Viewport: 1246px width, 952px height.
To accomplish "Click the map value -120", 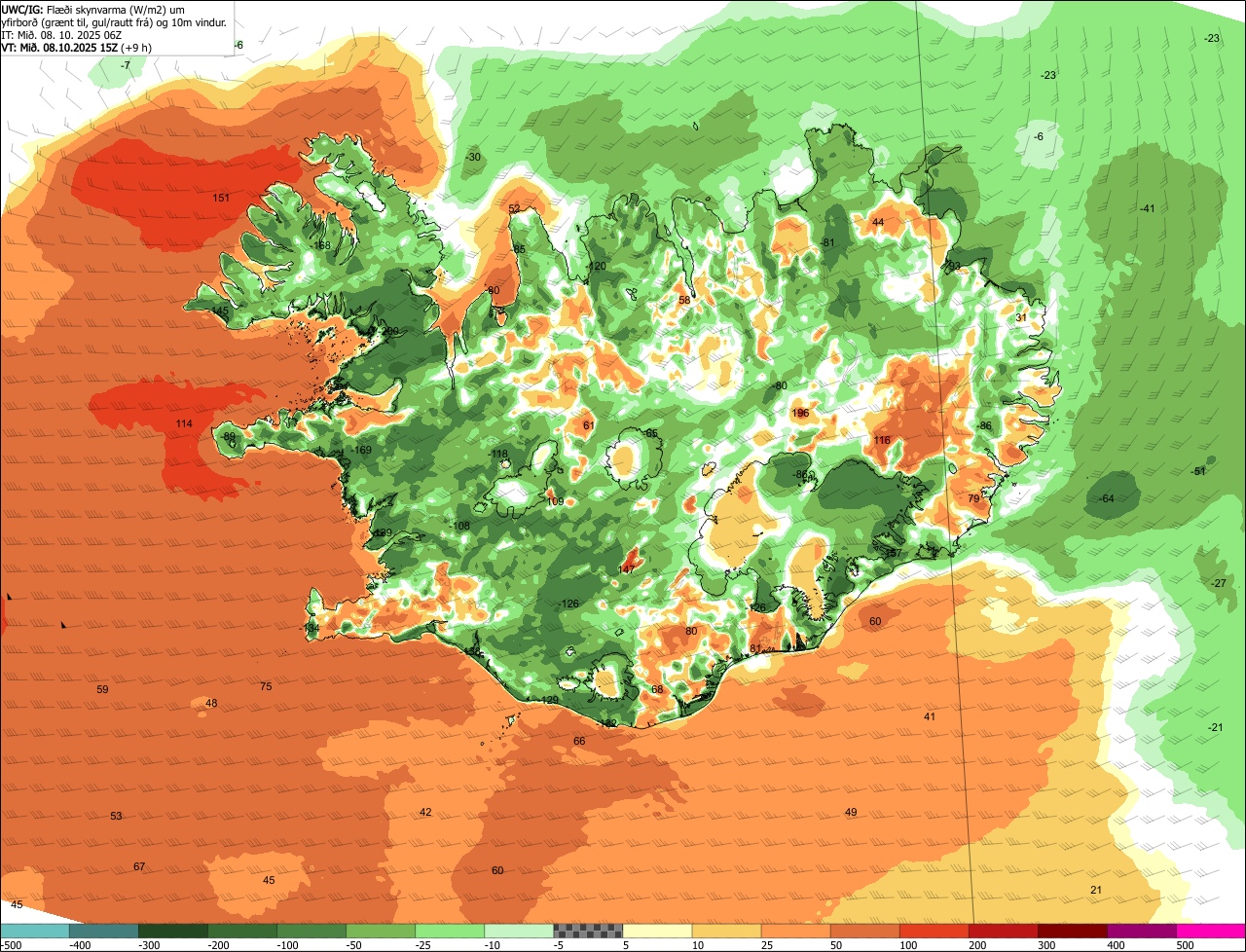I will 596,266.
